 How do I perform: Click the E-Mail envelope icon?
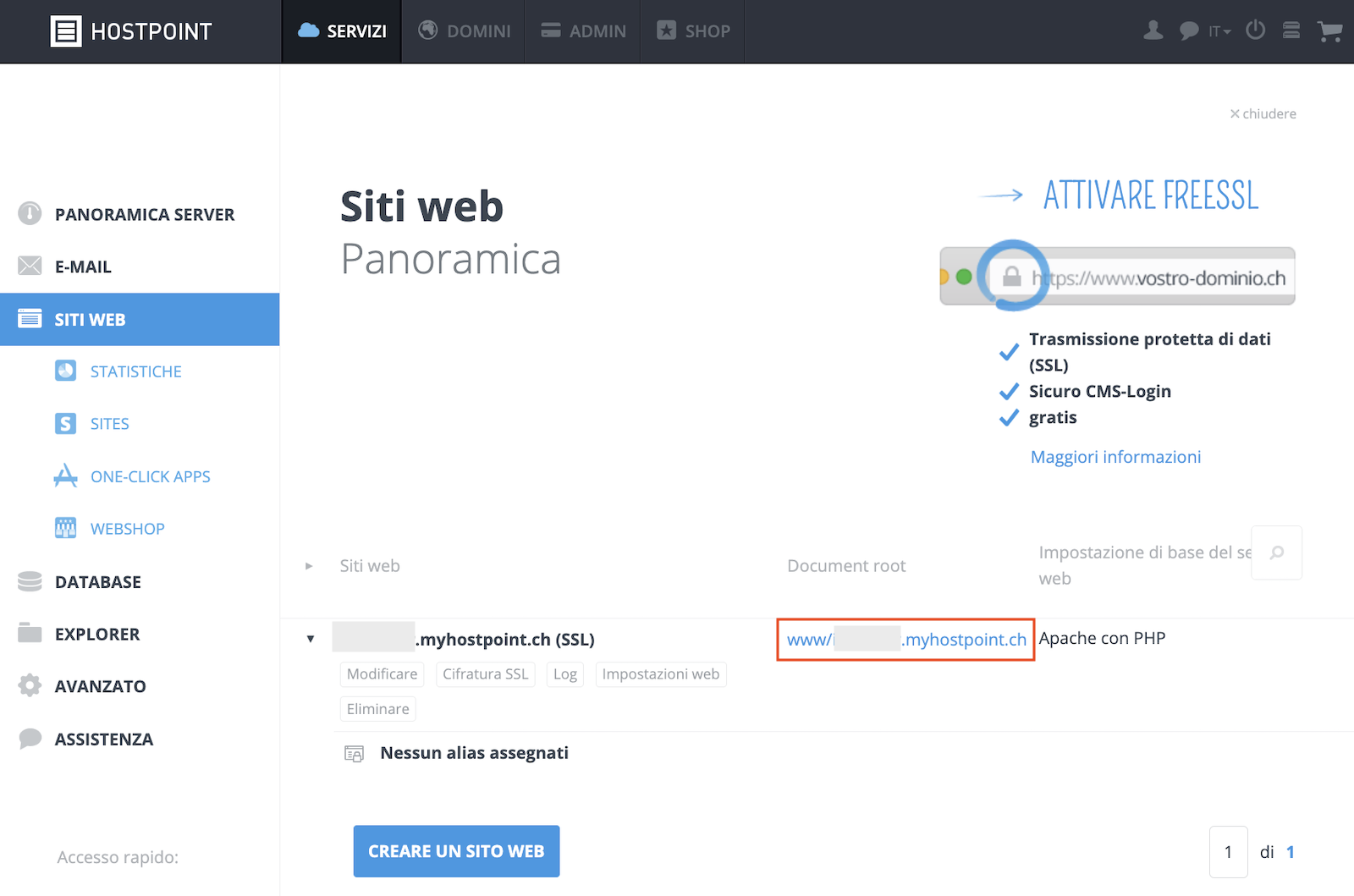[30, 266]
